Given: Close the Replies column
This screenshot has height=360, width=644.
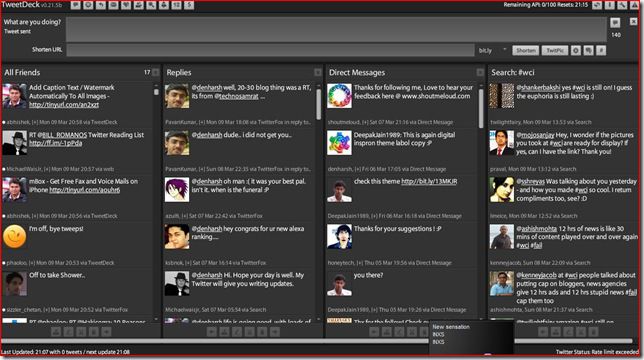Looking at the screenshot, I should 318,72.
